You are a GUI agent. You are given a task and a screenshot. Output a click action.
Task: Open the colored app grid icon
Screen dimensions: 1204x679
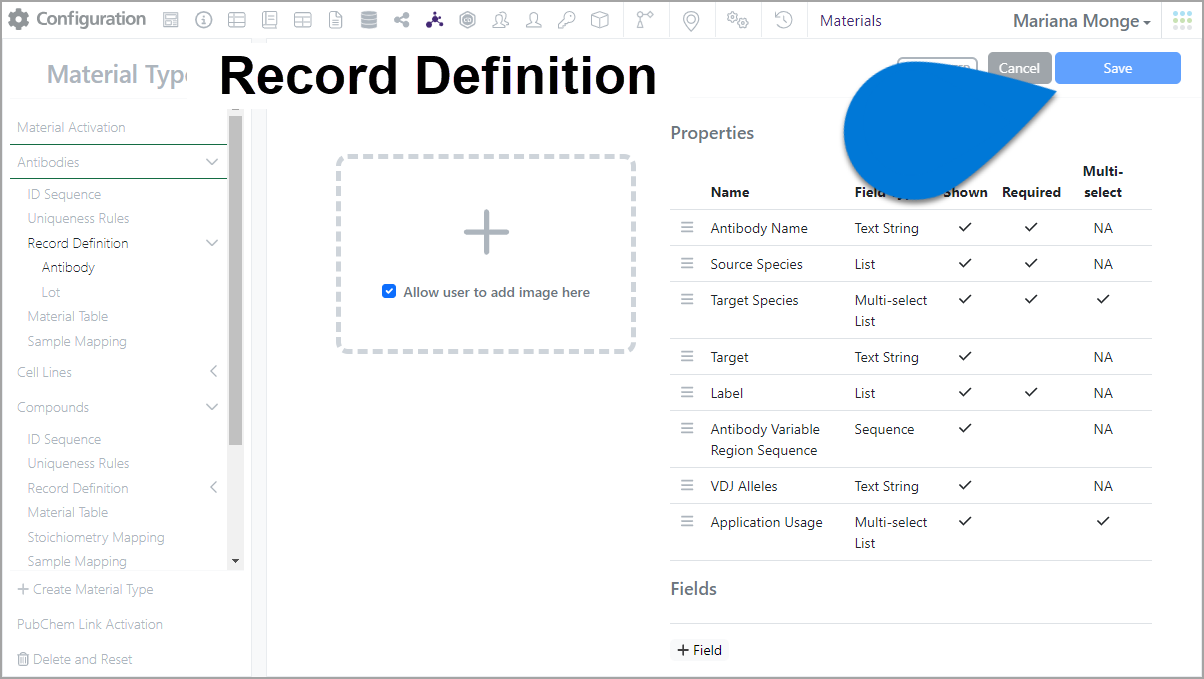pyautogui.click(x=1181, y=20)
